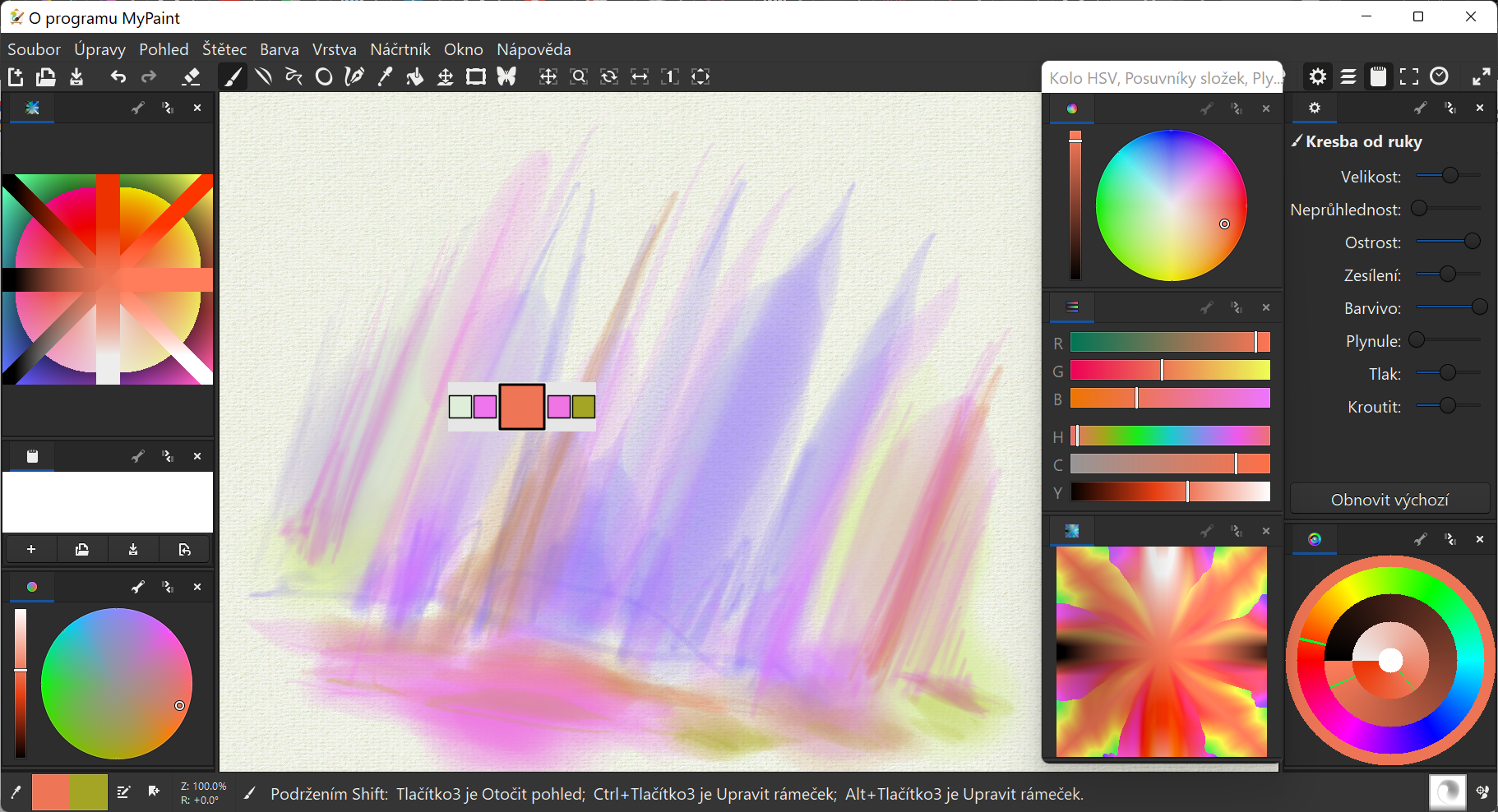Select the Inking pen tool
The image size is (1498, 812).
(354, 77)
